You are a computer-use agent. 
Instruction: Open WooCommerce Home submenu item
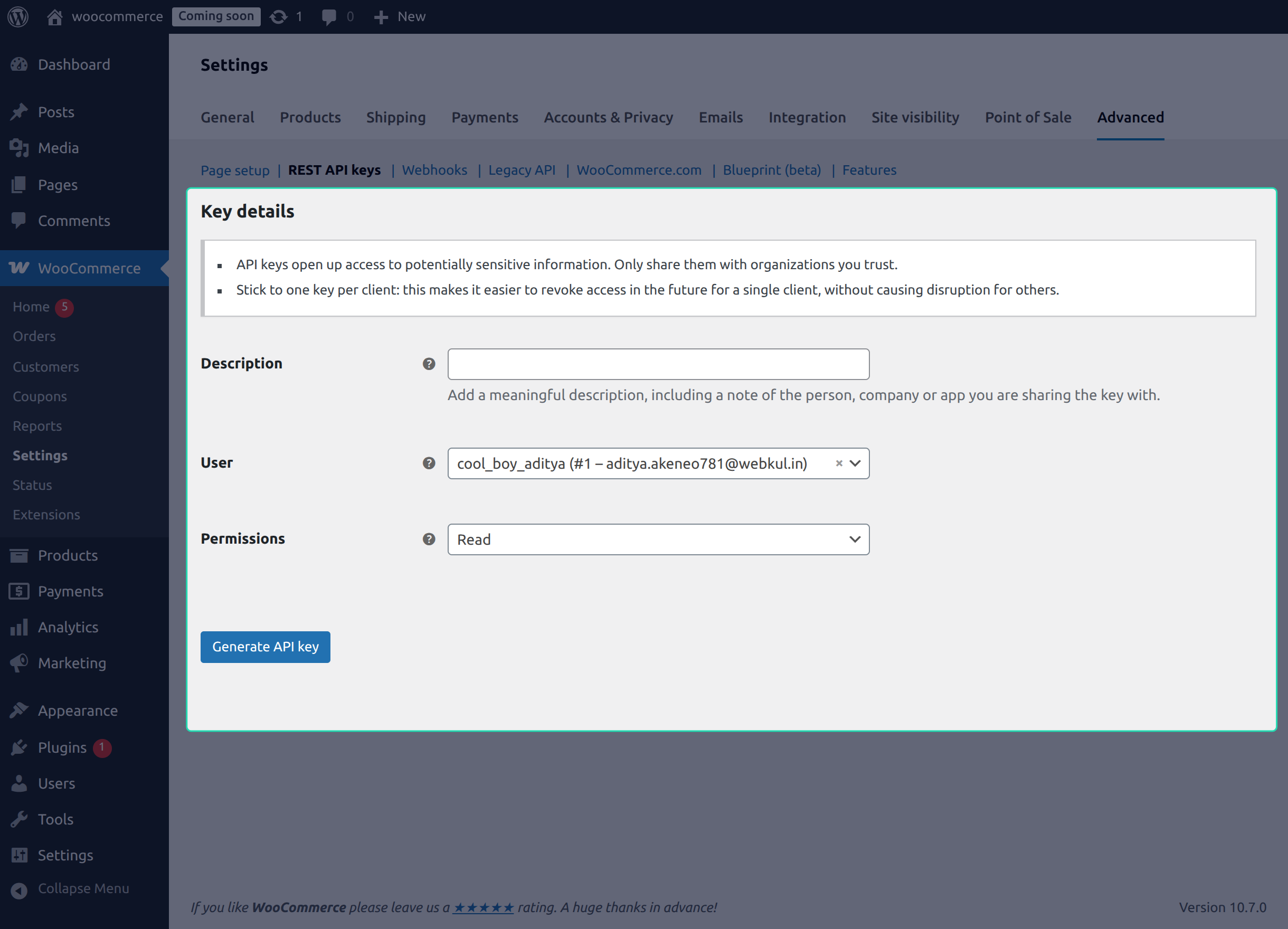pyautogui.click(x=31, y=307)
